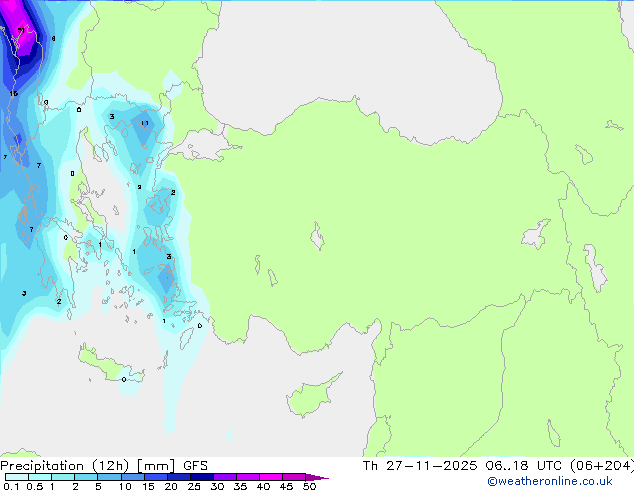The image size is (634, 490).
Task: Click the legend label '10'
Action: coord(125,486)
